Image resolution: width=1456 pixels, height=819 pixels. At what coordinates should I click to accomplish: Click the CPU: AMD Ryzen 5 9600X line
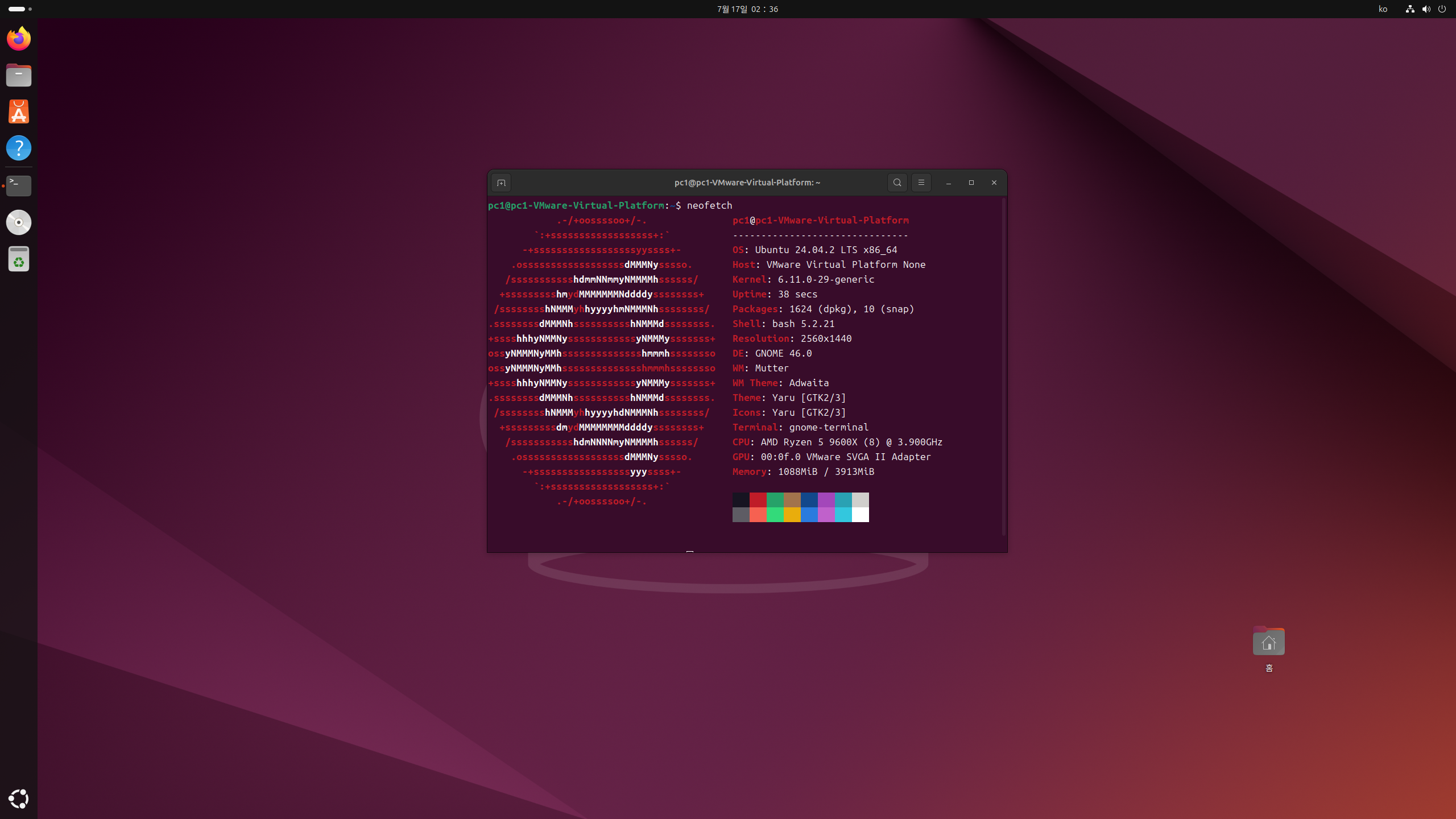tap(838, 442)
